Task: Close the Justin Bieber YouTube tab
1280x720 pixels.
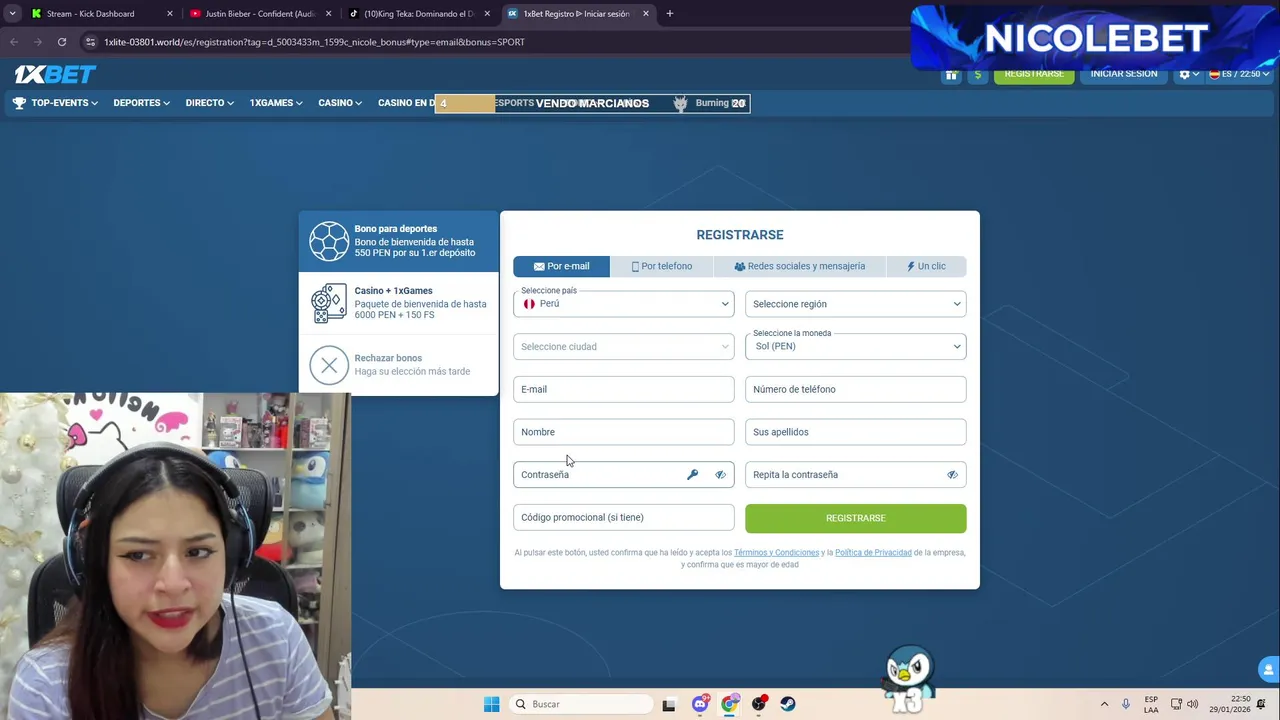Action: pos(328,14)
